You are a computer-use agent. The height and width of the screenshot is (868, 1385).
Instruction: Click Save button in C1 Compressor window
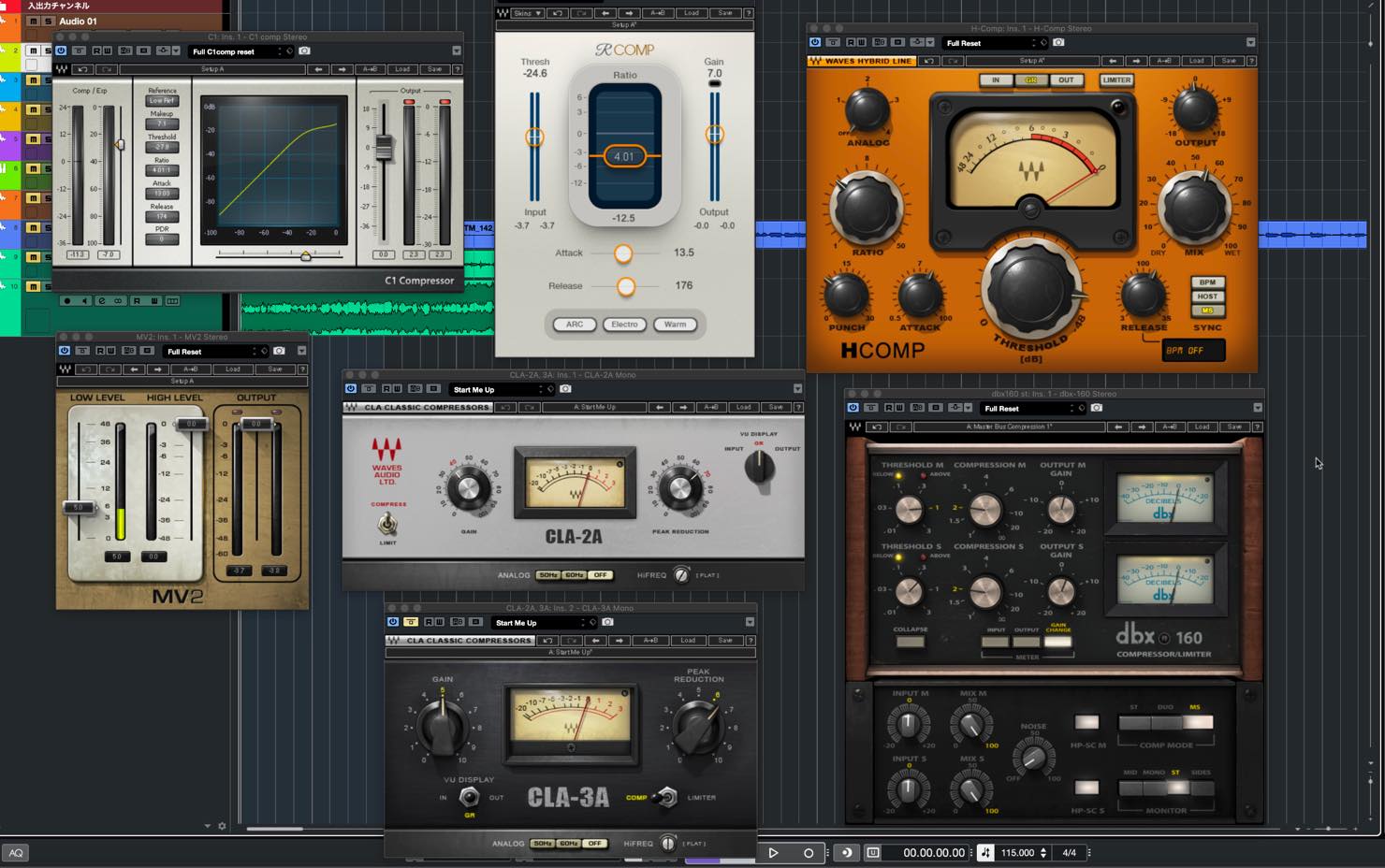[435, 69]
